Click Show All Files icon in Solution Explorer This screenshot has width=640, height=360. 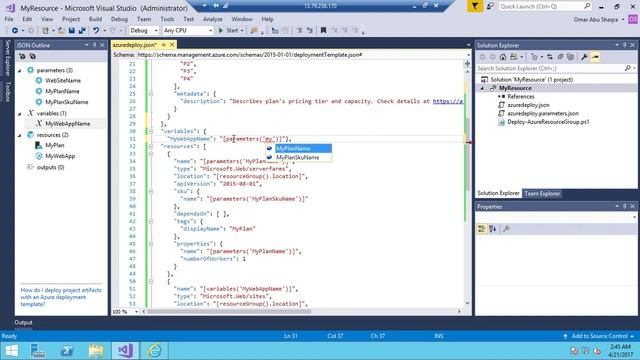coord(571,57)
